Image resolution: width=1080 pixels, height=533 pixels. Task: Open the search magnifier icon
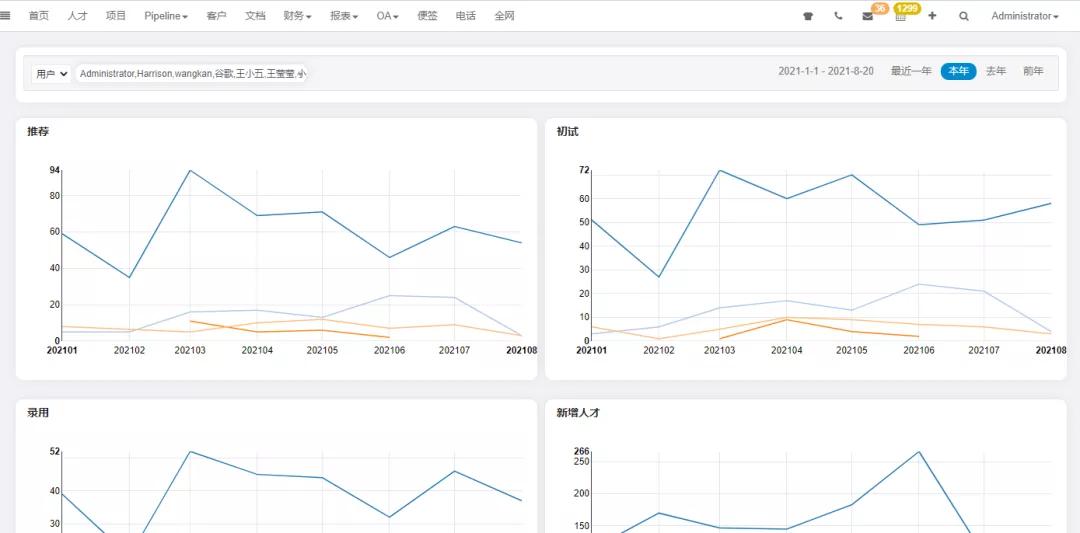pyautogui.click(x=964, y=17)
